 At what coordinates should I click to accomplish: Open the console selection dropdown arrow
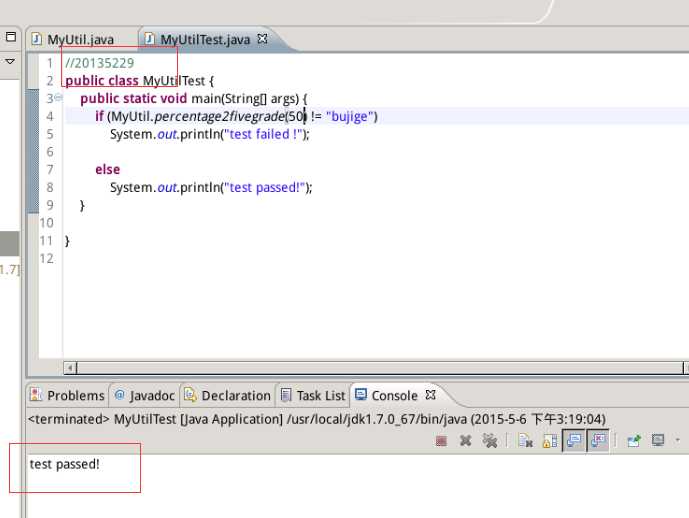(677, 440)
